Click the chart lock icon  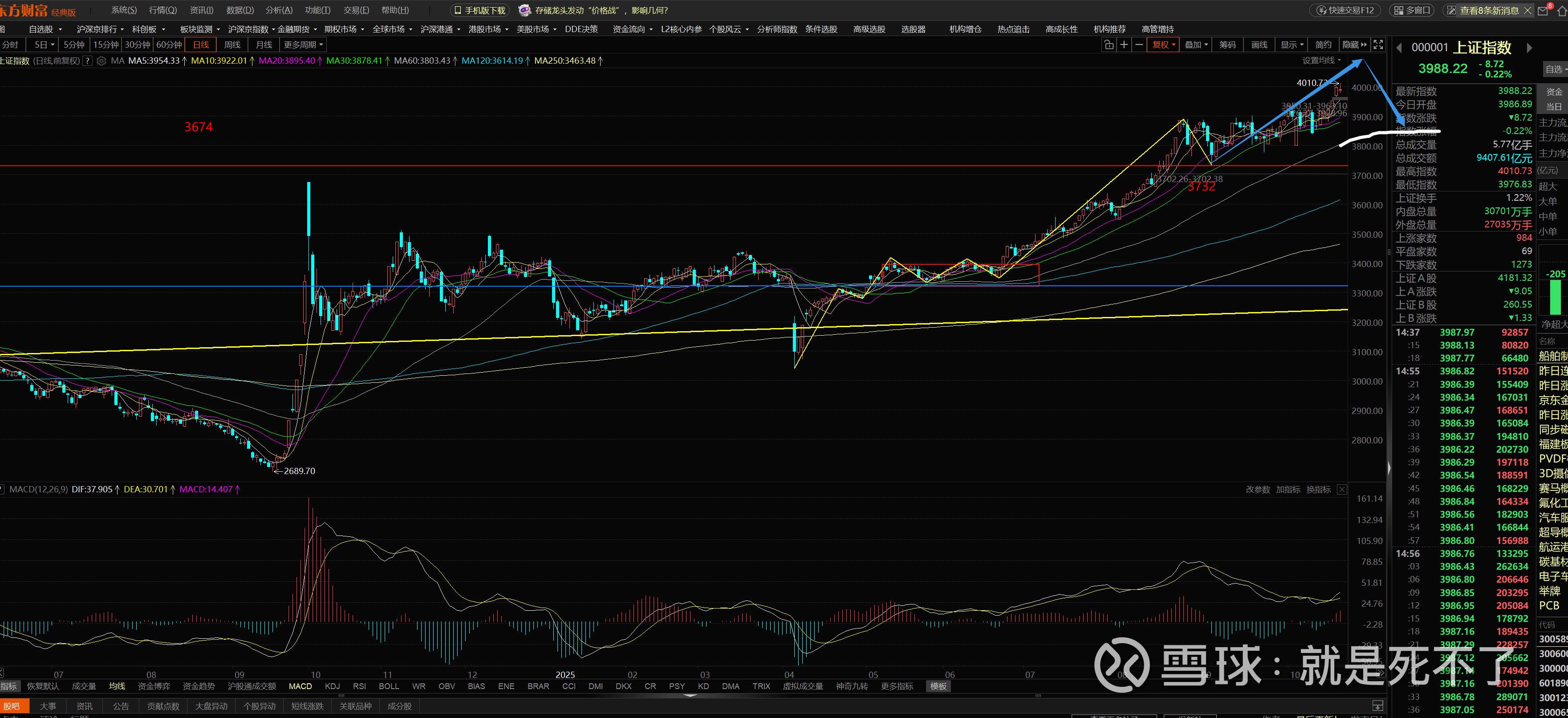tap(1109, 45)
